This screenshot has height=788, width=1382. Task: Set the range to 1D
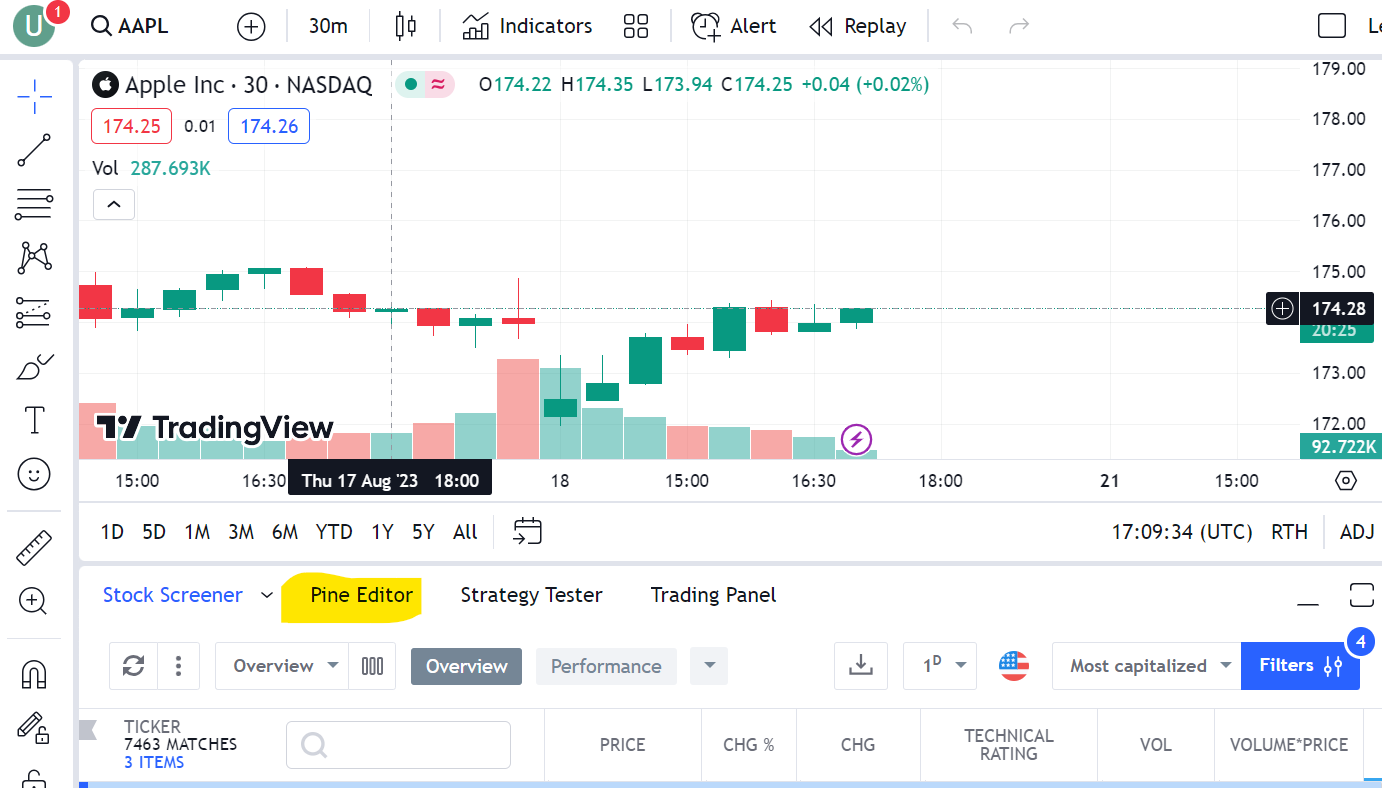112,532
